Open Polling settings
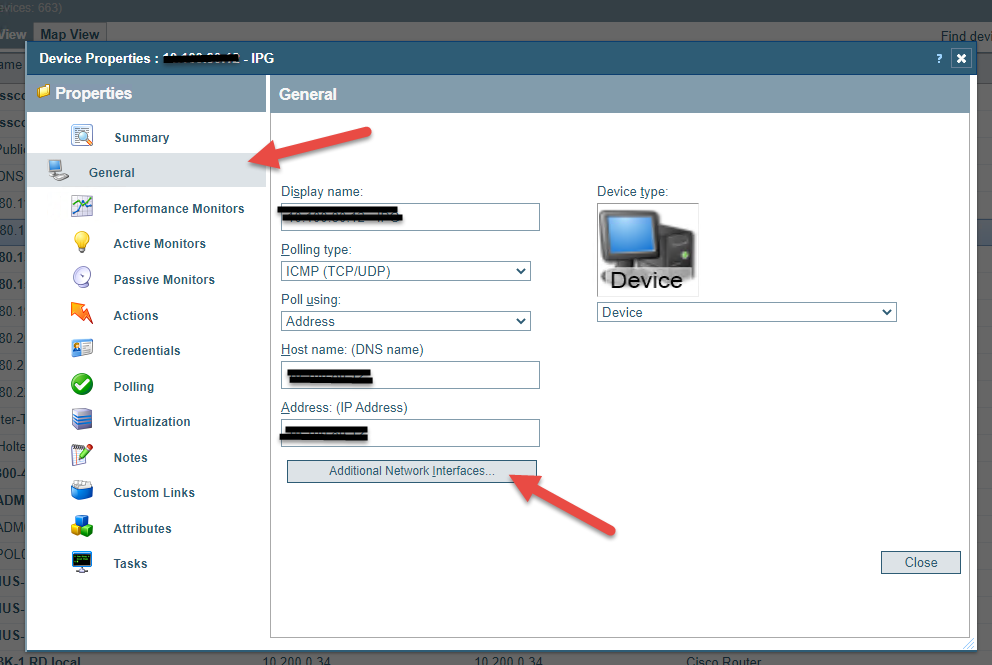This screenshot has height=665, width=992. pyautogui.click(x=133, y=386)
